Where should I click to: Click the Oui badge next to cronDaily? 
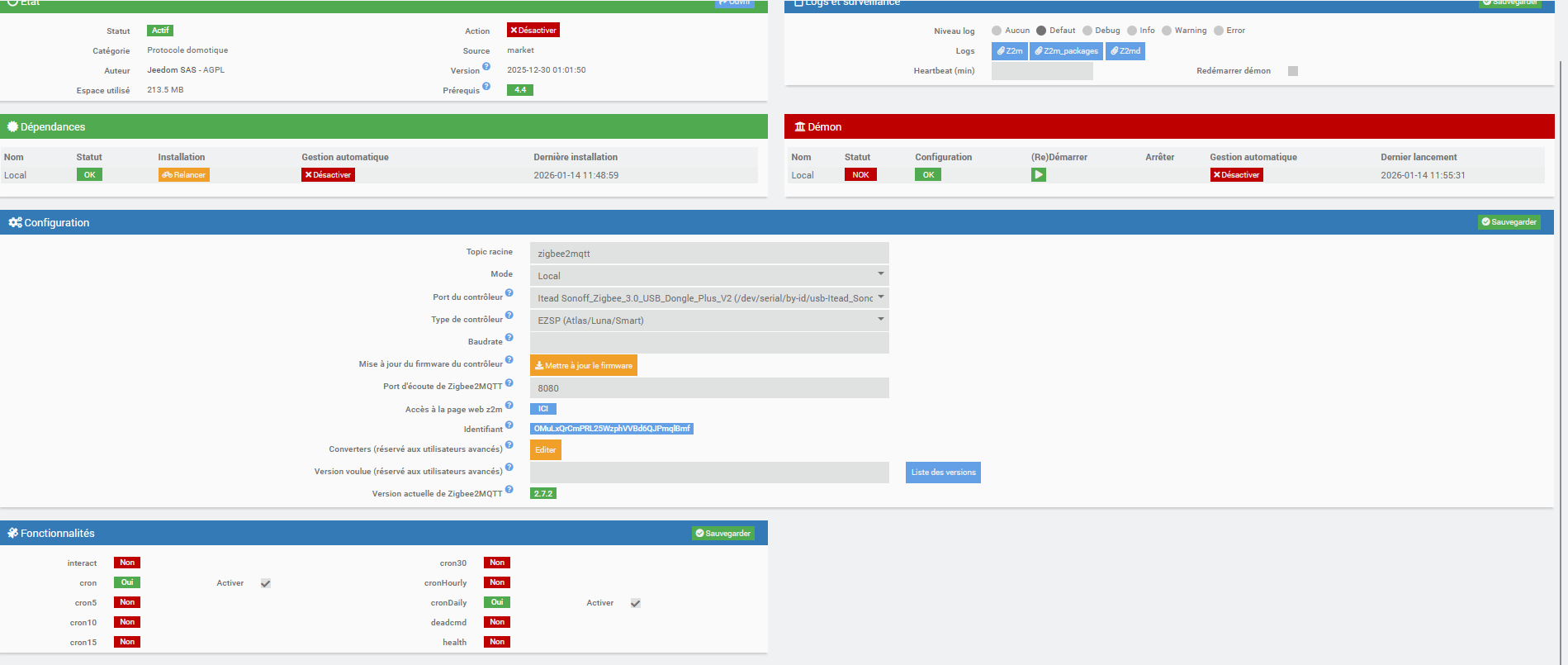[x=497, y=602]
